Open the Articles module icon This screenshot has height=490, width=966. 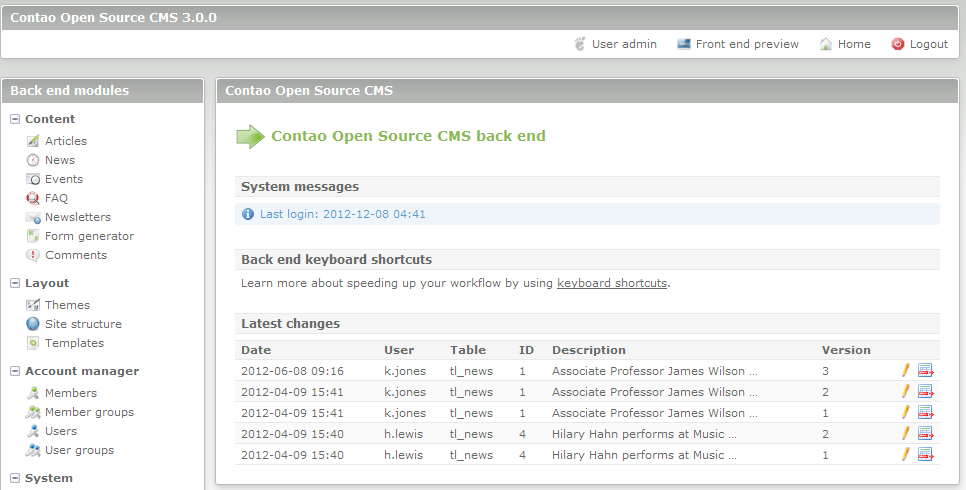(x=34, y=141)
